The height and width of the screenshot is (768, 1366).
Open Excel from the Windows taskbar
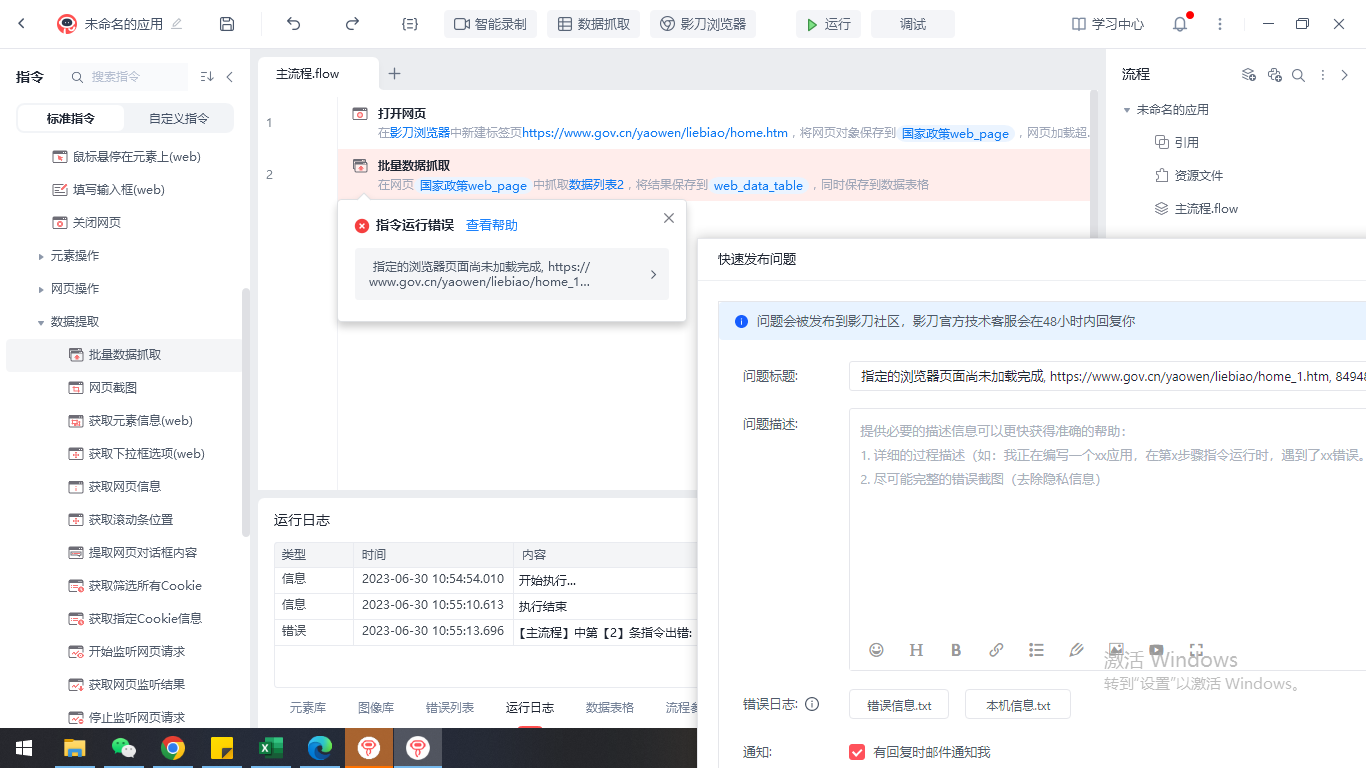[x=271, y=747]
